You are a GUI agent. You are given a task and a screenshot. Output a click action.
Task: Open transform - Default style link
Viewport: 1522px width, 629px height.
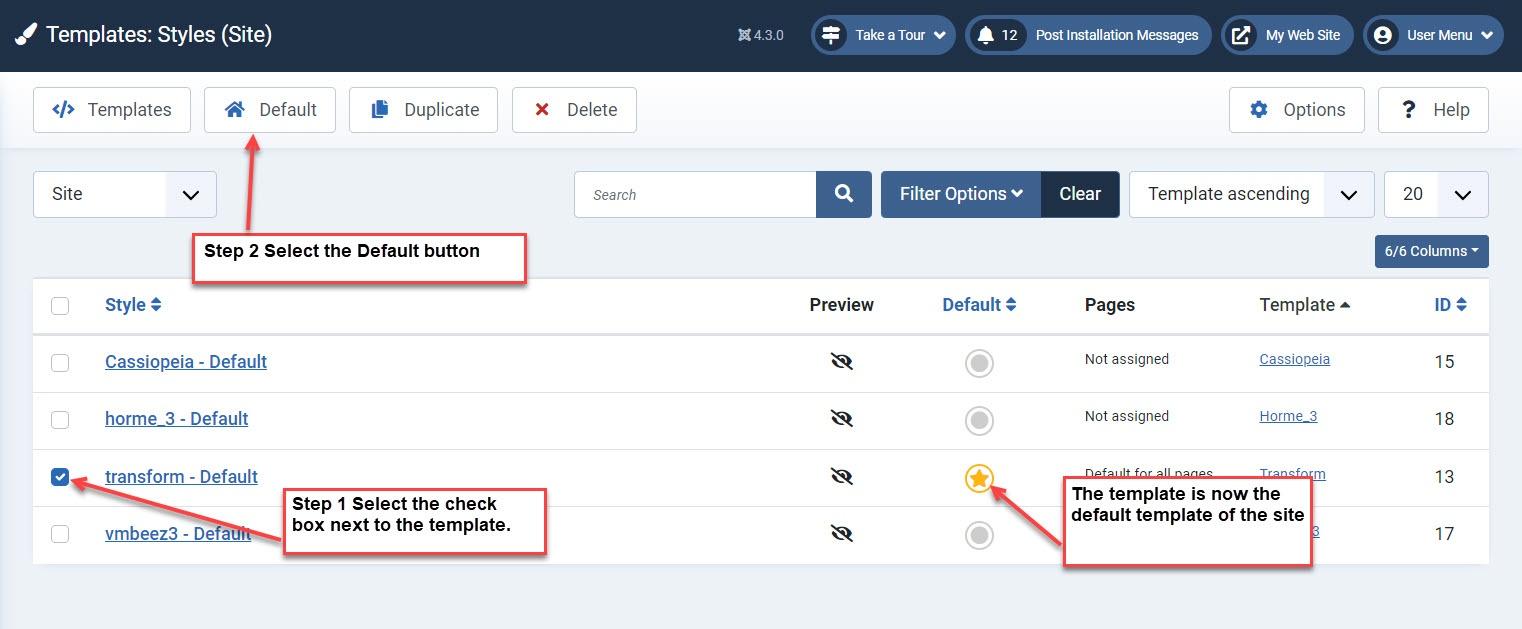pos(181,477)
